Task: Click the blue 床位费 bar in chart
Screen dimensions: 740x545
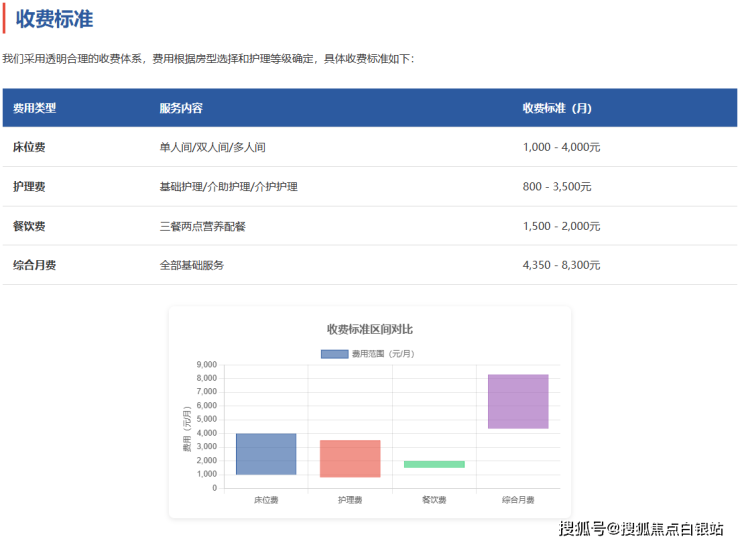Action: (x=266, y=454)
